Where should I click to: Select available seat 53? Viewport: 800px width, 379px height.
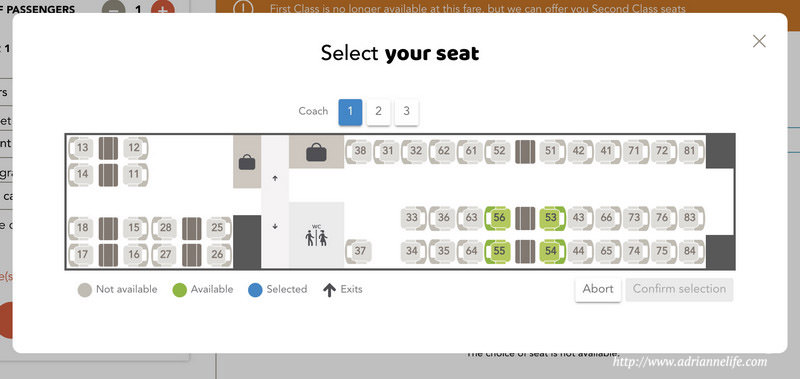click(x=552, y=218)
